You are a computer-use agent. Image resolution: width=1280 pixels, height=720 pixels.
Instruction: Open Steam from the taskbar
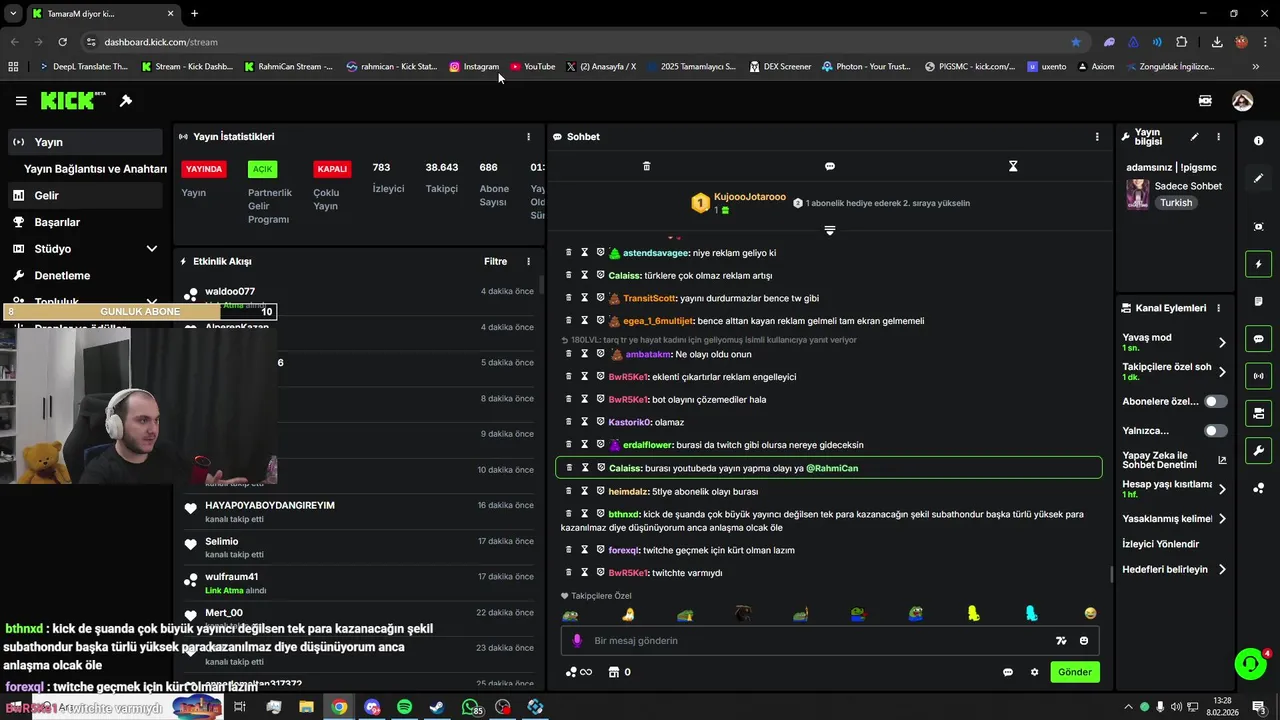click(437, 707)
